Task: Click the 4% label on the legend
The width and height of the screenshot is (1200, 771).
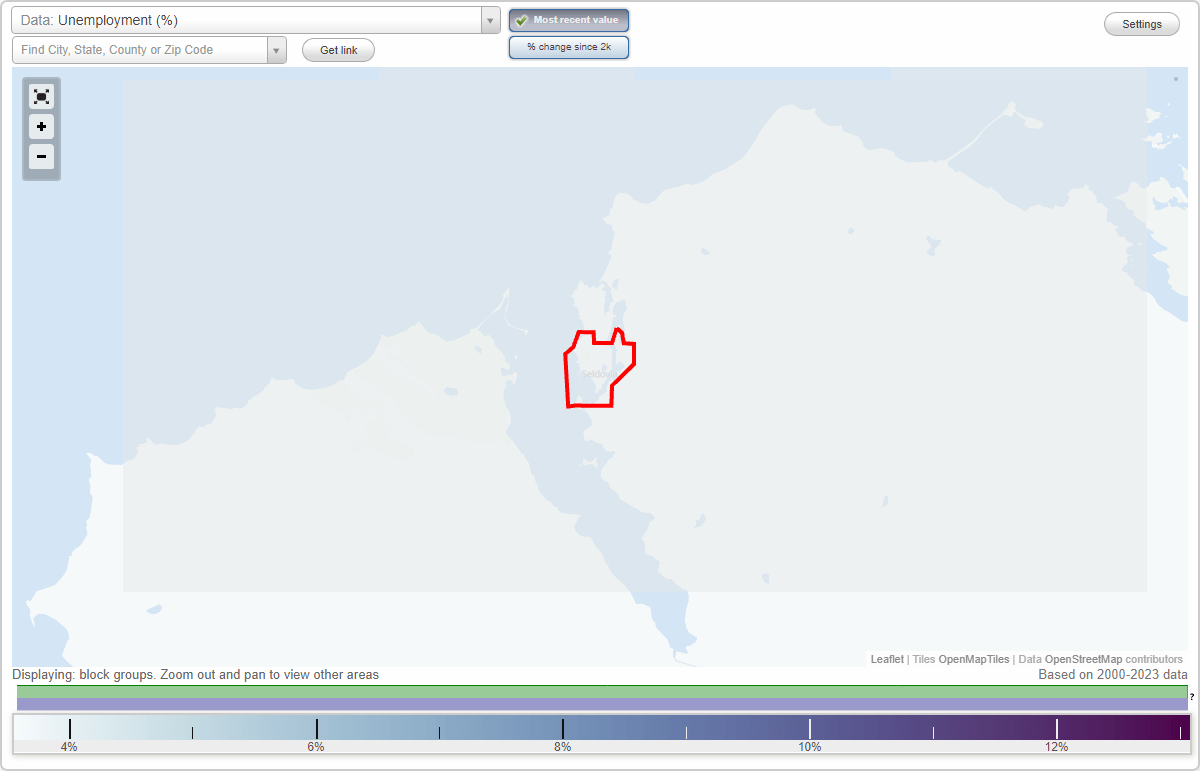Action: coord(69,746)
